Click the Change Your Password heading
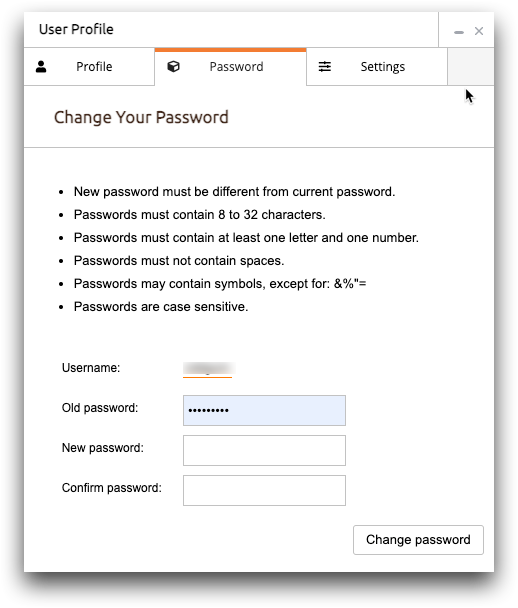Screen dimensions: 518x608 click(141, 117)
